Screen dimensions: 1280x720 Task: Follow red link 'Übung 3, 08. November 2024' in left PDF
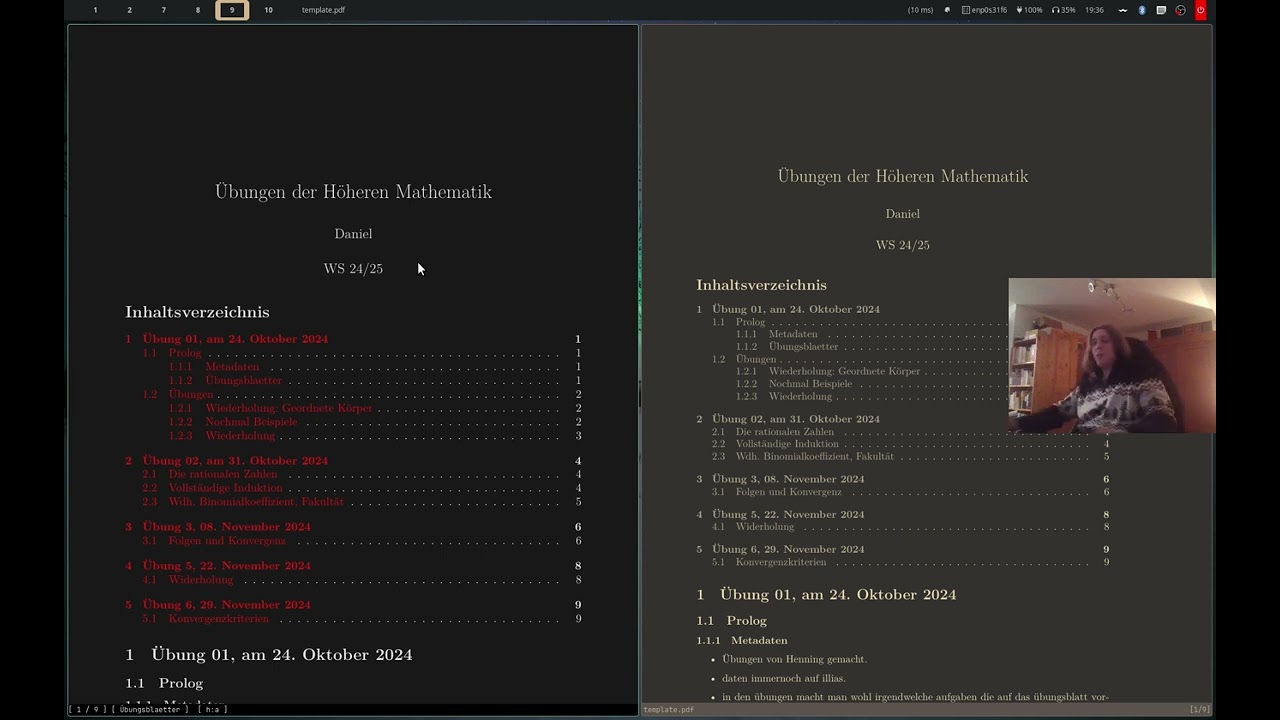click(226, 527)
